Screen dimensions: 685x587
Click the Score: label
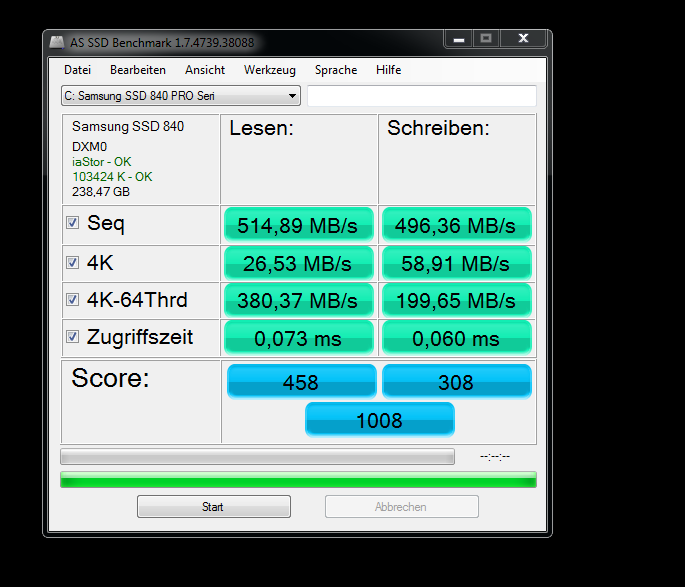tap(111, 378)
